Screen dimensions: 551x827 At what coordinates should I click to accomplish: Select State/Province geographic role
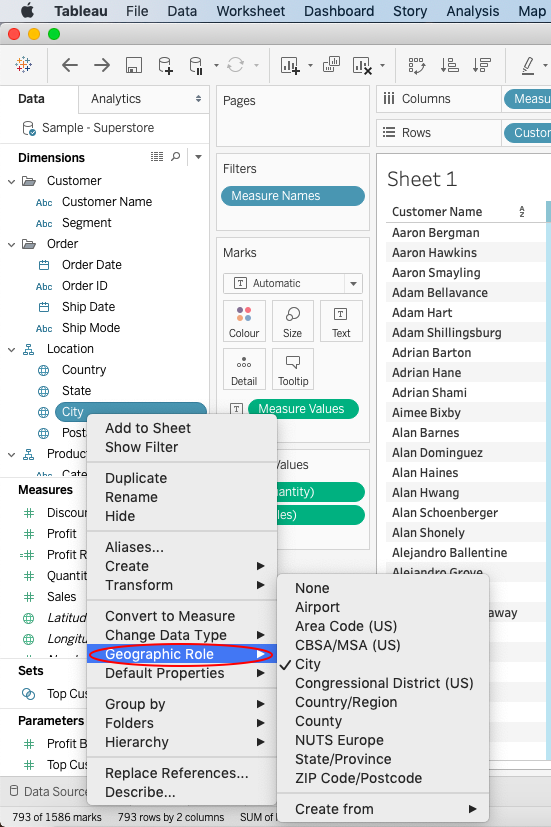[343, 759]
